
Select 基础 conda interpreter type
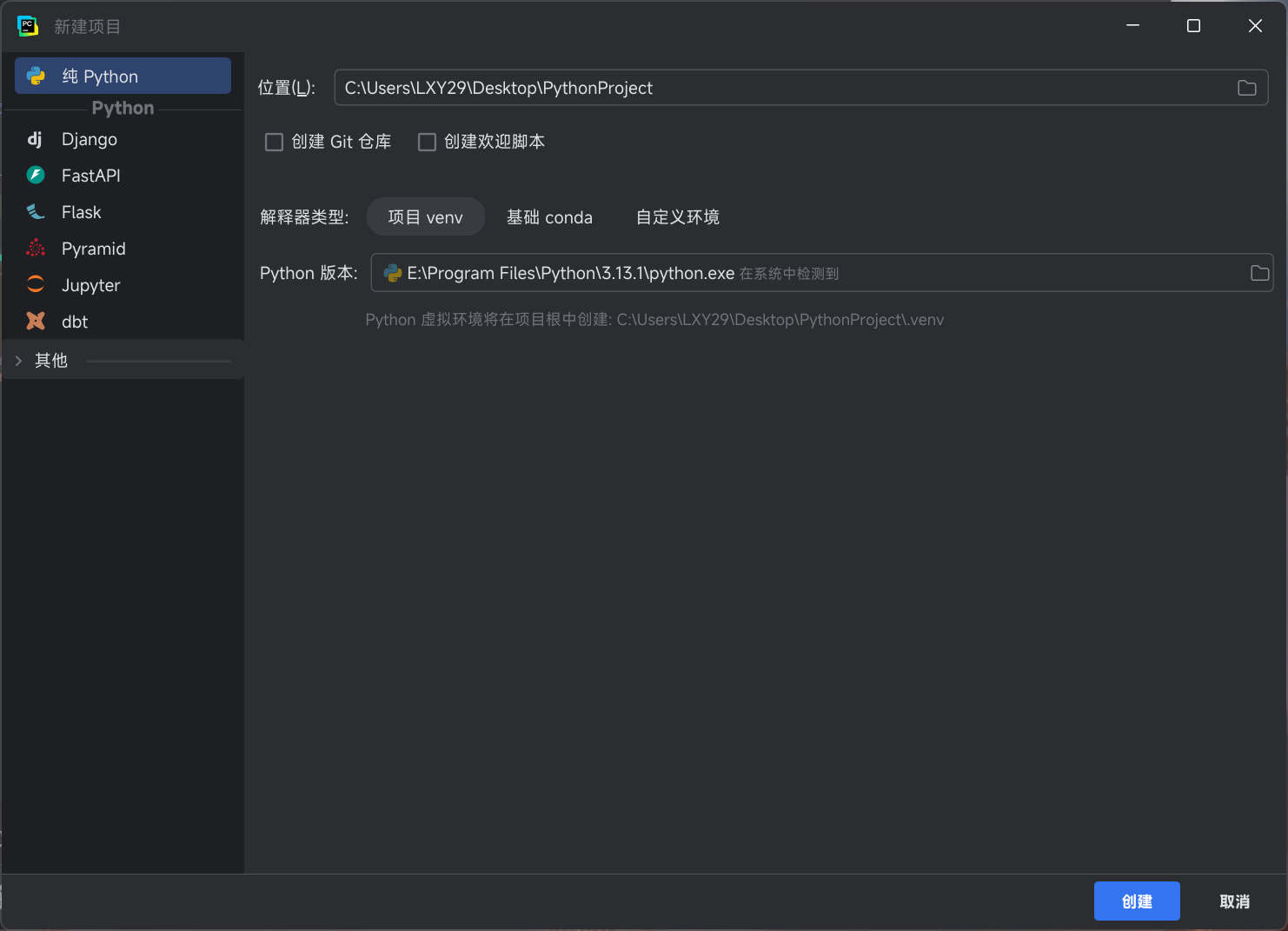(549, 217)
